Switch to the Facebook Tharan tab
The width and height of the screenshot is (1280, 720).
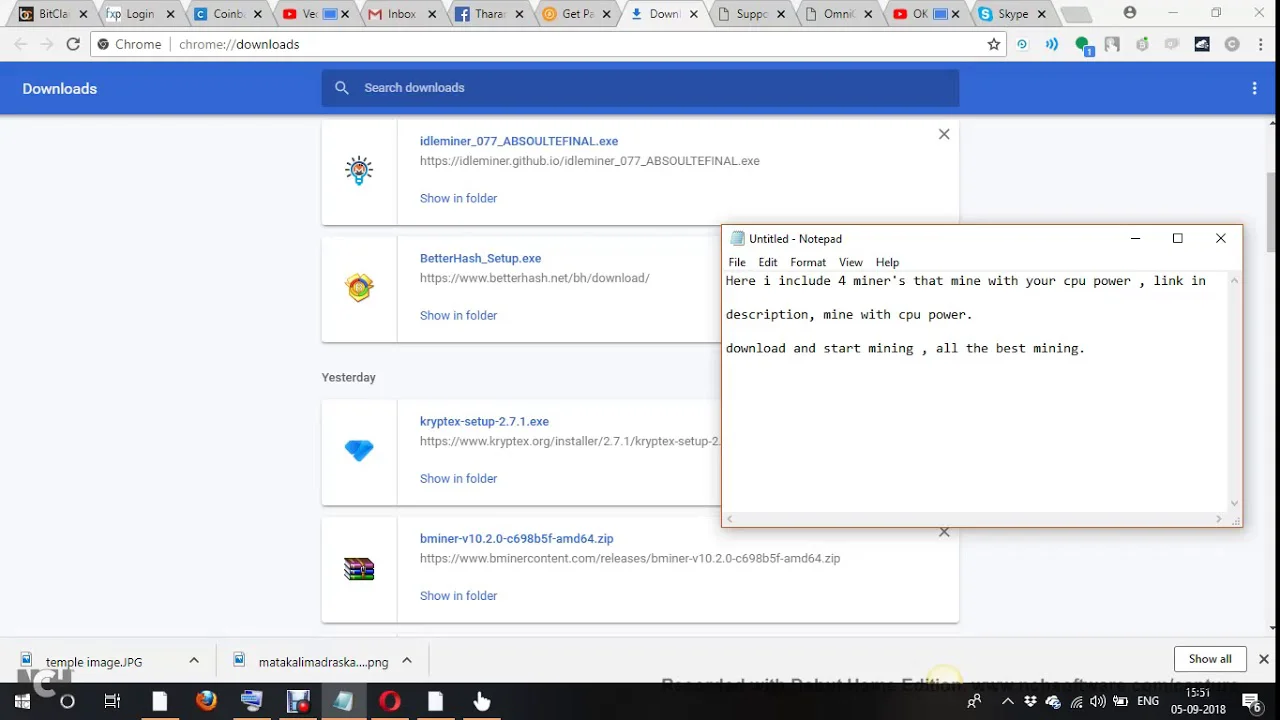pos(486,14)
